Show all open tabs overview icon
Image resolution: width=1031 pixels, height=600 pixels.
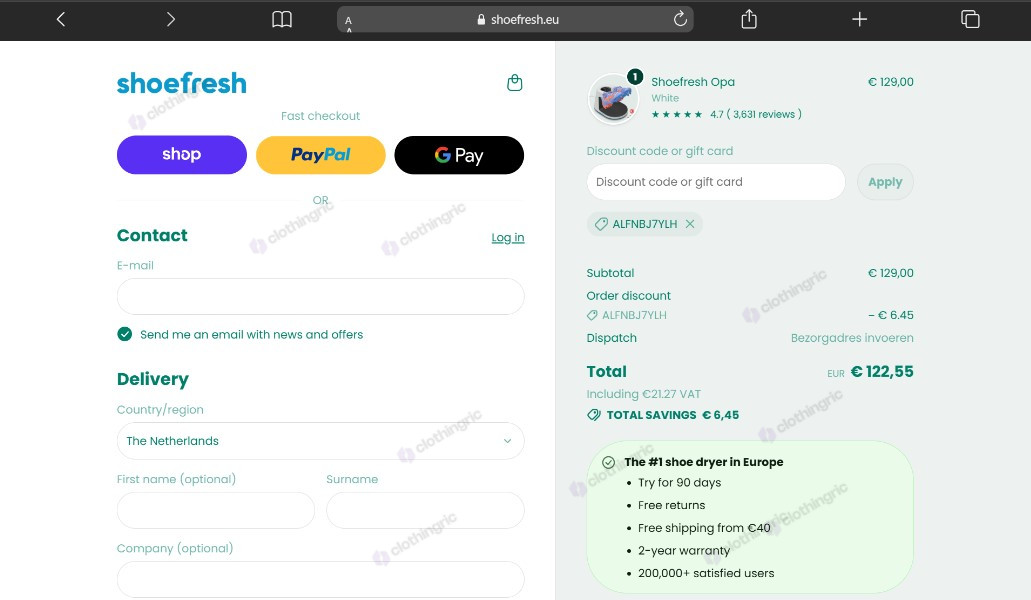tap(970, 19)
